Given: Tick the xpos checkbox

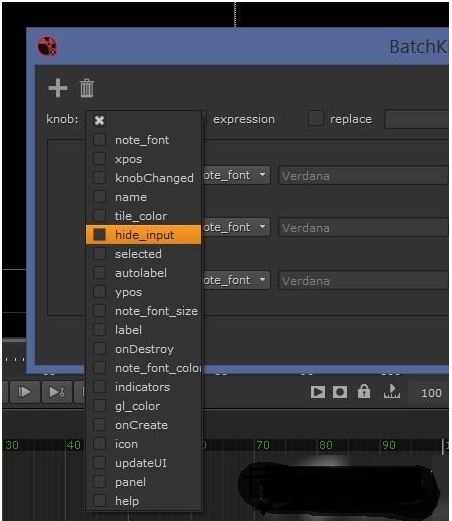Looking at the screenshot, I should pyautogui.click(x=99, y=159).
